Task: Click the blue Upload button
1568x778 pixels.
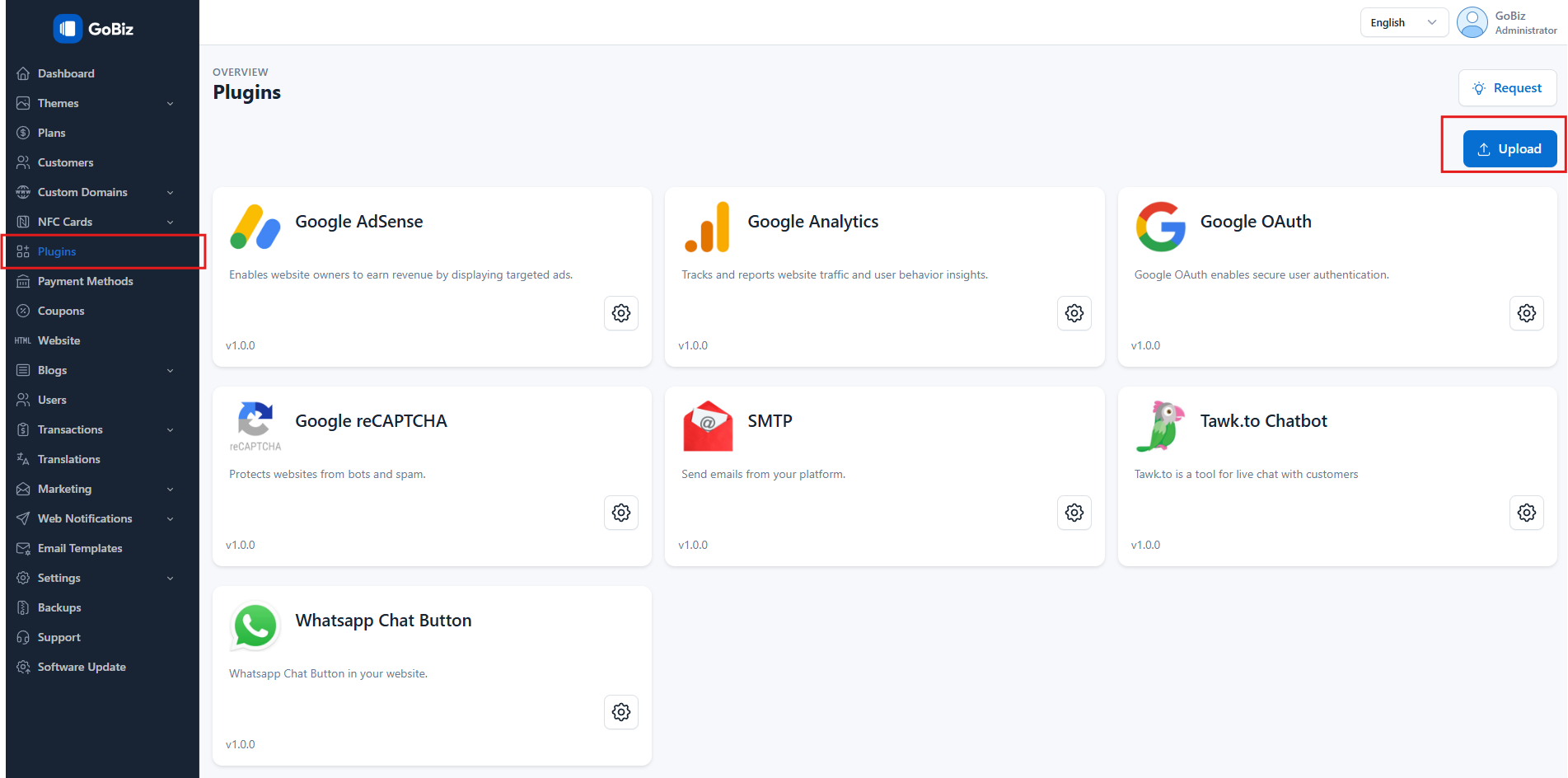Action: (1509, 149)
